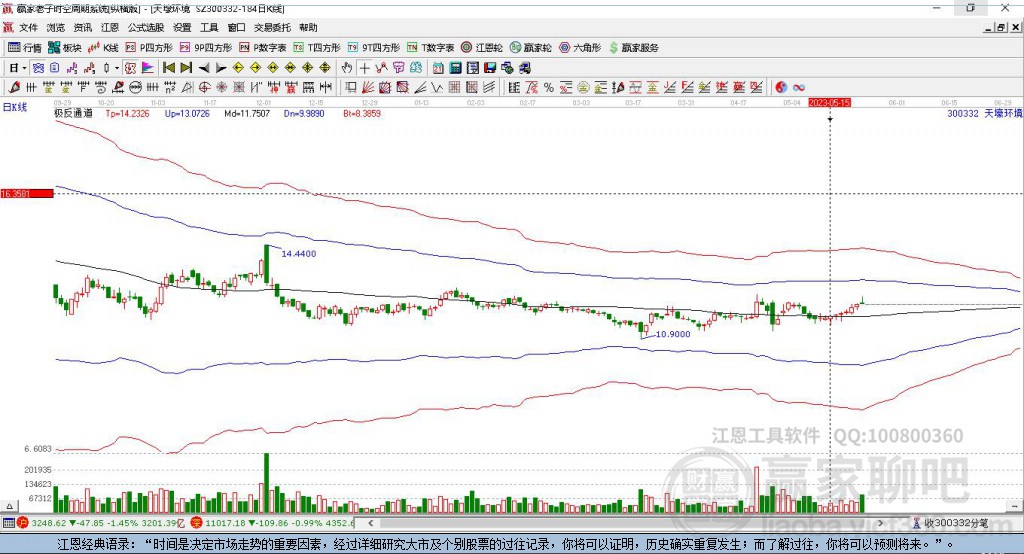Image resolution: width=1024 pixels, height=554 pixels.
Task: Click the 14.4400 high price label
Action: pyautogui.click(x=298, y=253)
